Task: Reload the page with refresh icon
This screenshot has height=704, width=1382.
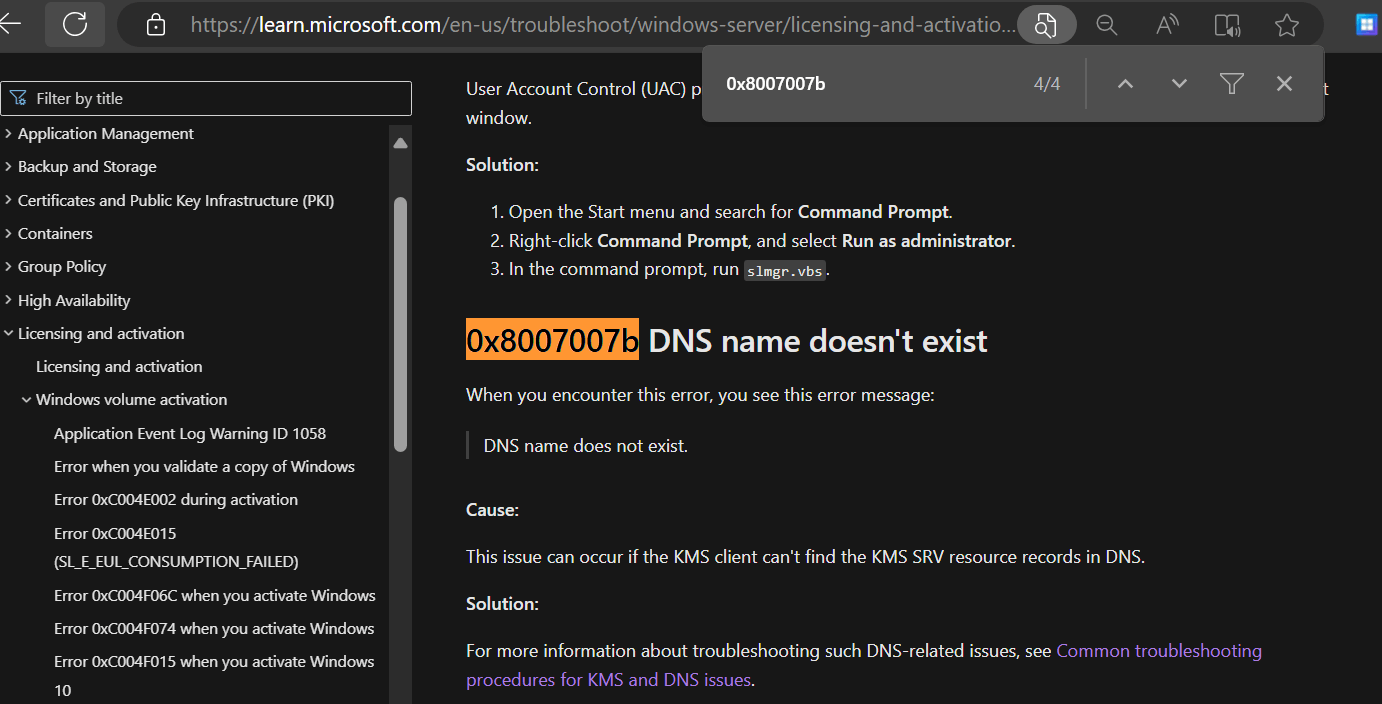Action: tap(75, 24)
